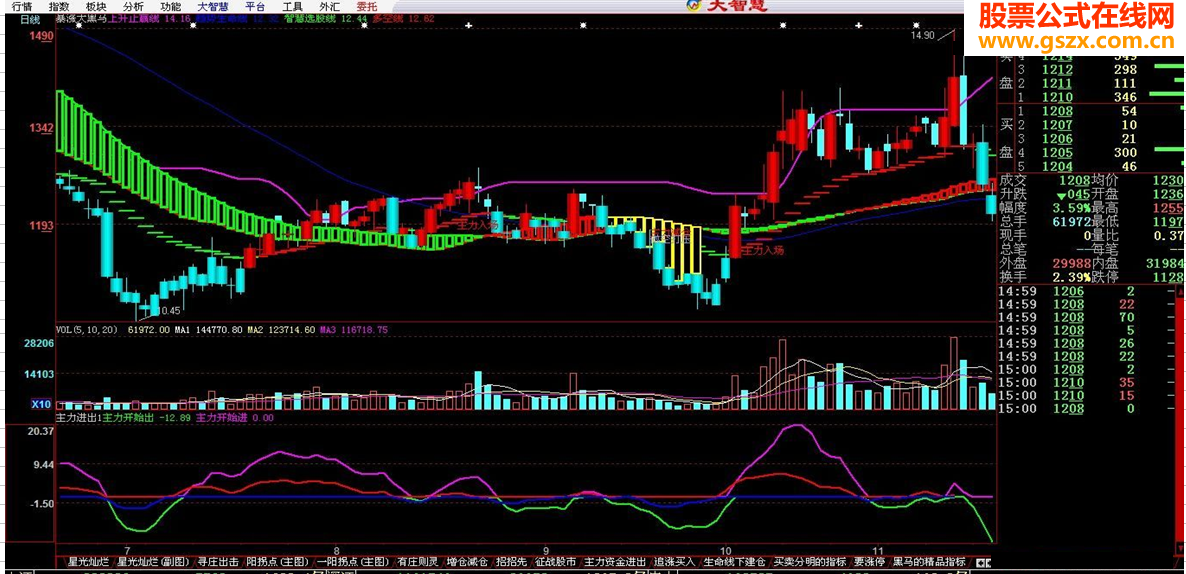Open the 工具 menu

[x=292, y=6]
